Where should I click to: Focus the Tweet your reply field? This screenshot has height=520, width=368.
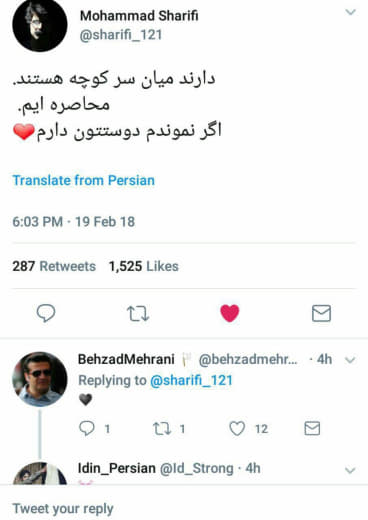(x=184, y=509)
